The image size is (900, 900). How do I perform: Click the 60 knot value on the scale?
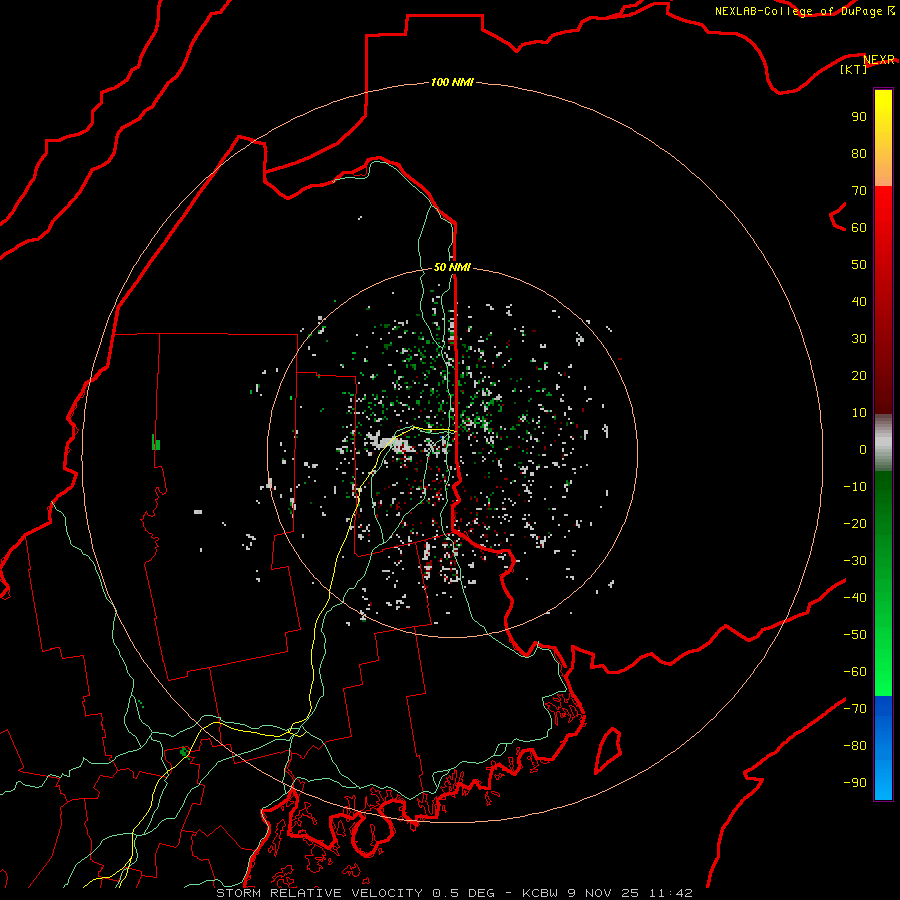[x=859, y=228]
